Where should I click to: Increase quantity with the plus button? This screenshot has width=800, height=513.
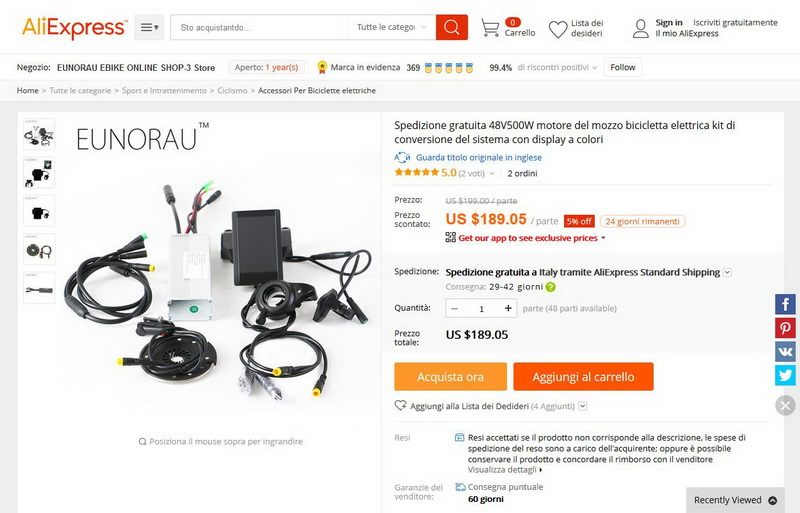(x=508, y=308)
